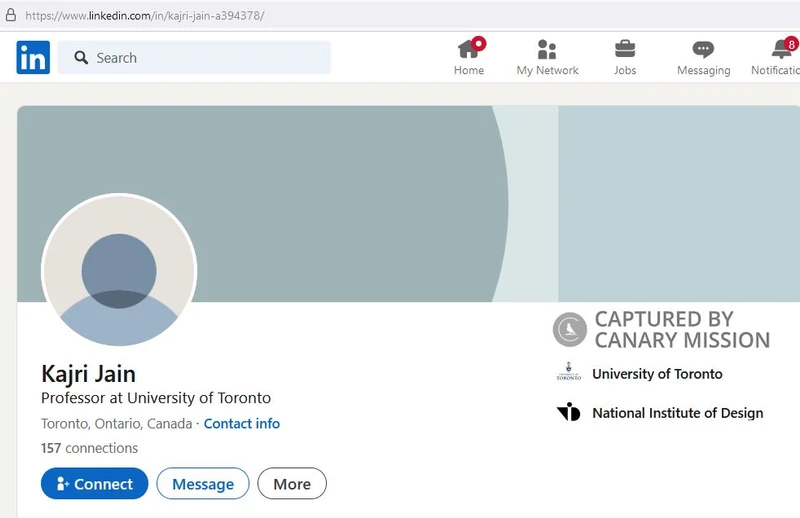
Task: Click the default profile photo avatar
Action: tap(119, 270)
